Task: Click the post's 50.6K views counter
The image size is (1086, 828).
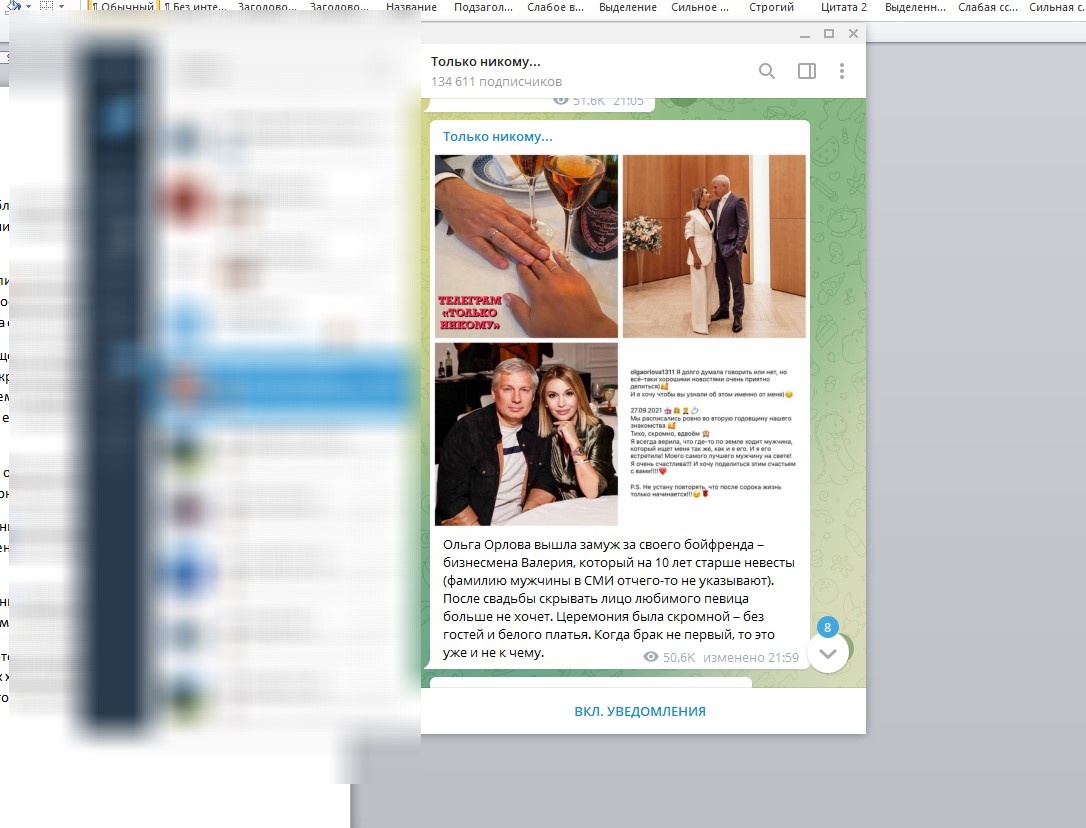Action: pyautogui.click(x=669, y=657)
